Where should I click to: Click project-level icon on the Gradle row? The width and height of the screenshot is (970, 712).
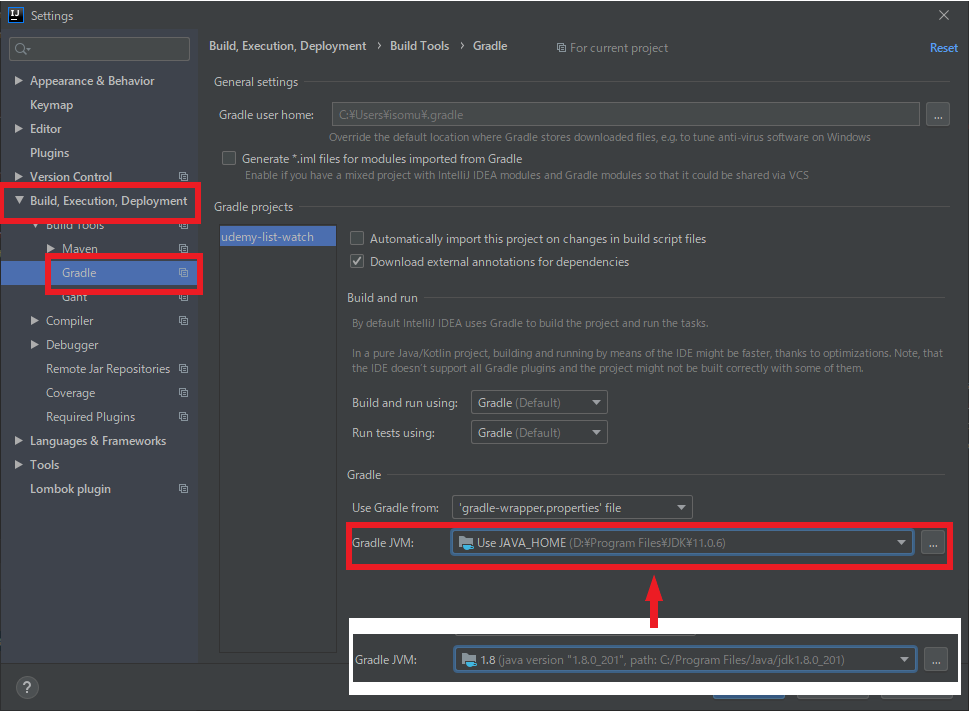(184, 273)
